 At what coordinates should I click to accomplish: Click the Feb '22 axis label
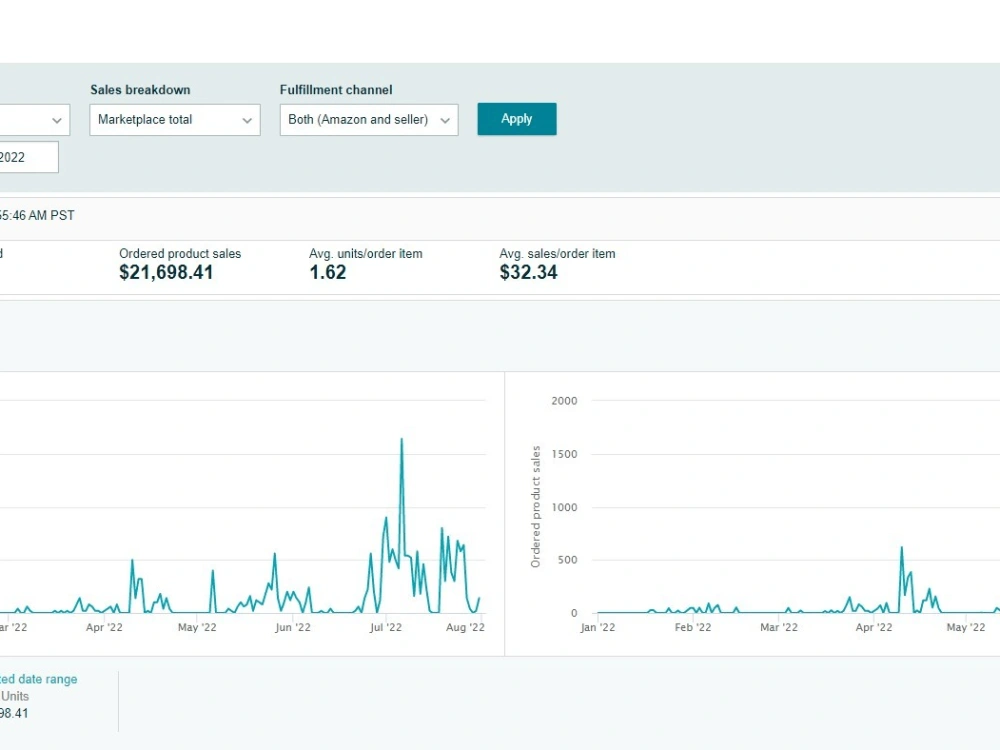pyautogui.click(x=693, y=627)
